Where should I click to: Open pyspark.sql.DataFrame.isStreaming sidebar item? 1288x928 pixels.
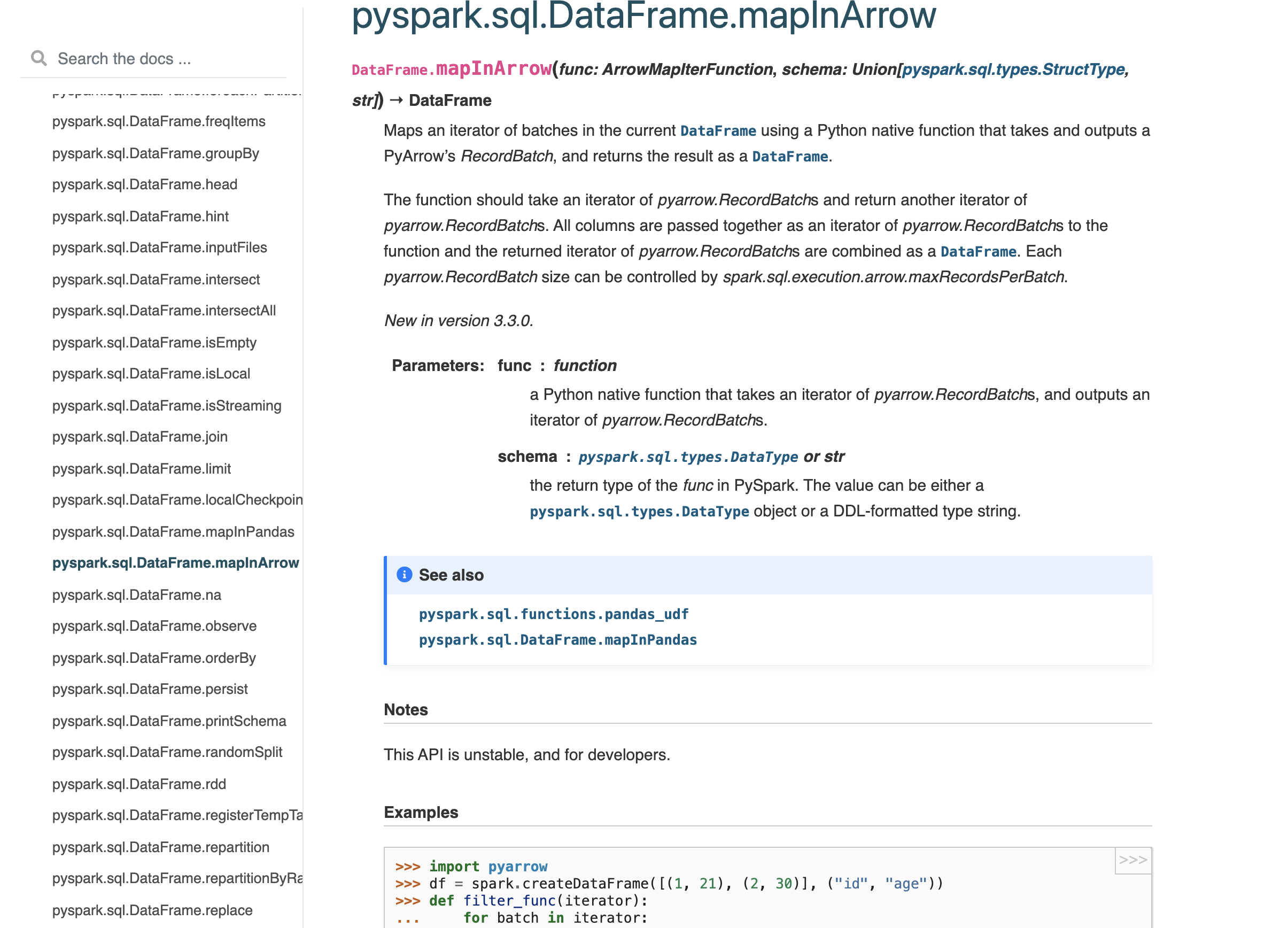click(x=167, y=406)
